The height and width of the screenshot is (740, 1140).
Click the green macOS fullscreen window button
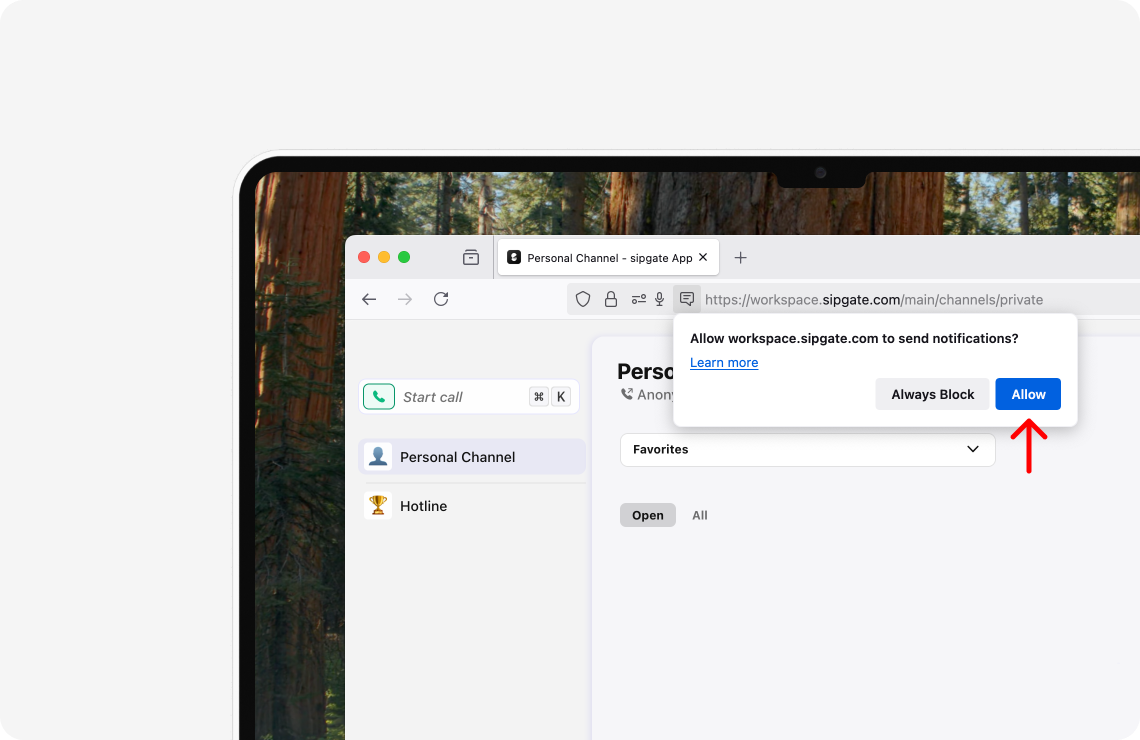coord(404,257)
